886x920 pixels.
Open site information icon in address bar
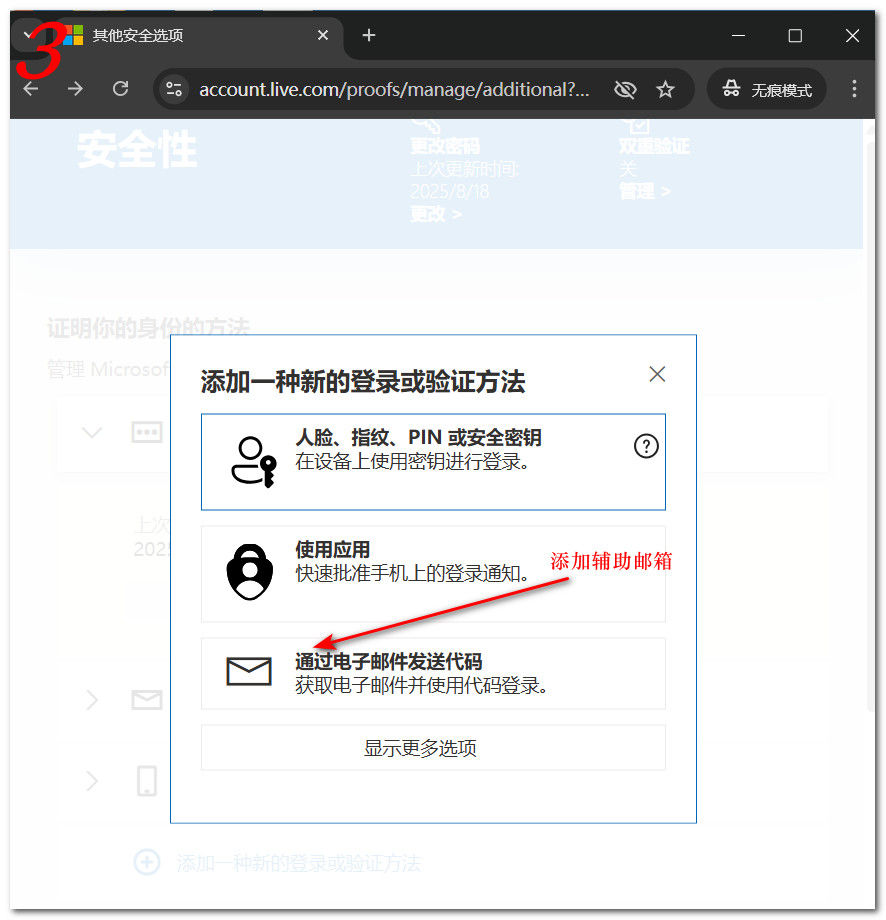[x=174, y=89]
